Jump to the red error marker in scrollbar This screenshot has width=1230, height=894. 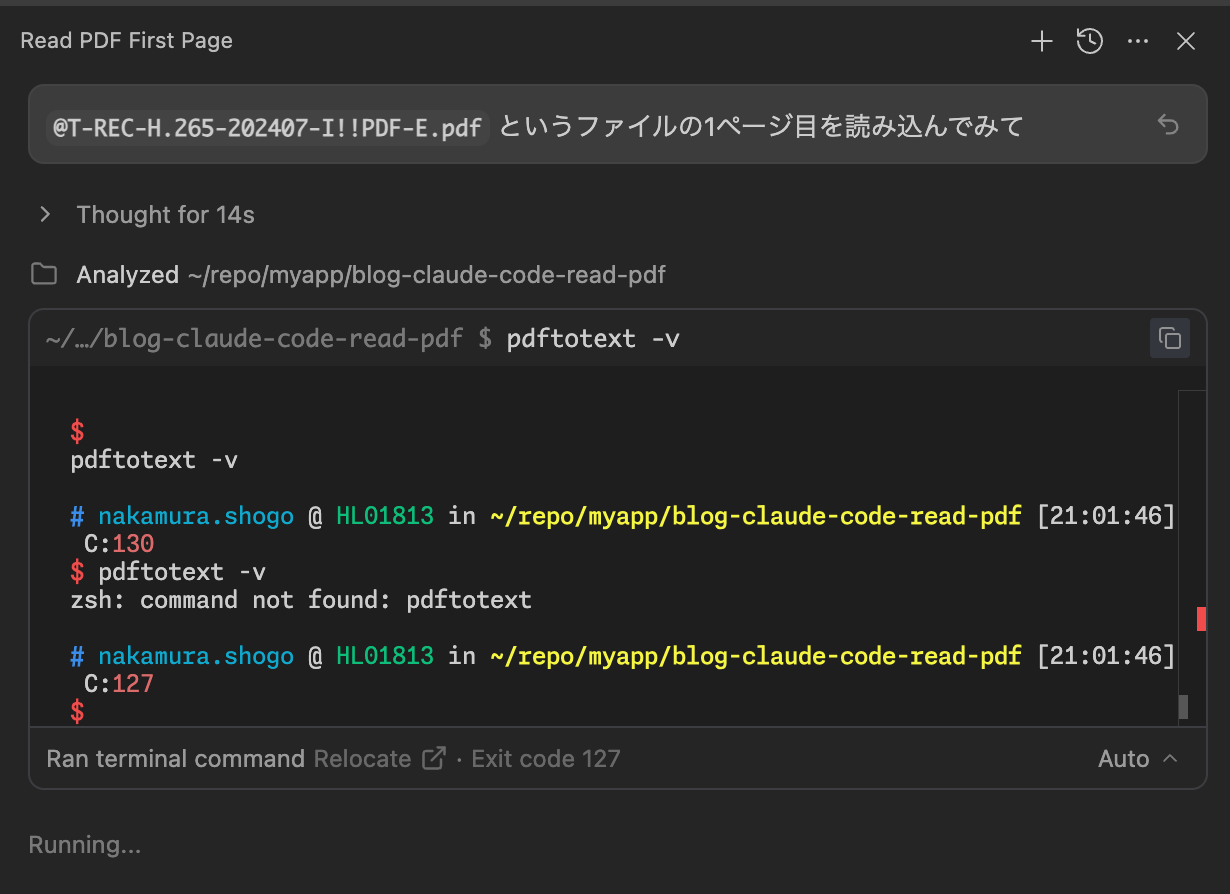click(x=1201, y=619)
